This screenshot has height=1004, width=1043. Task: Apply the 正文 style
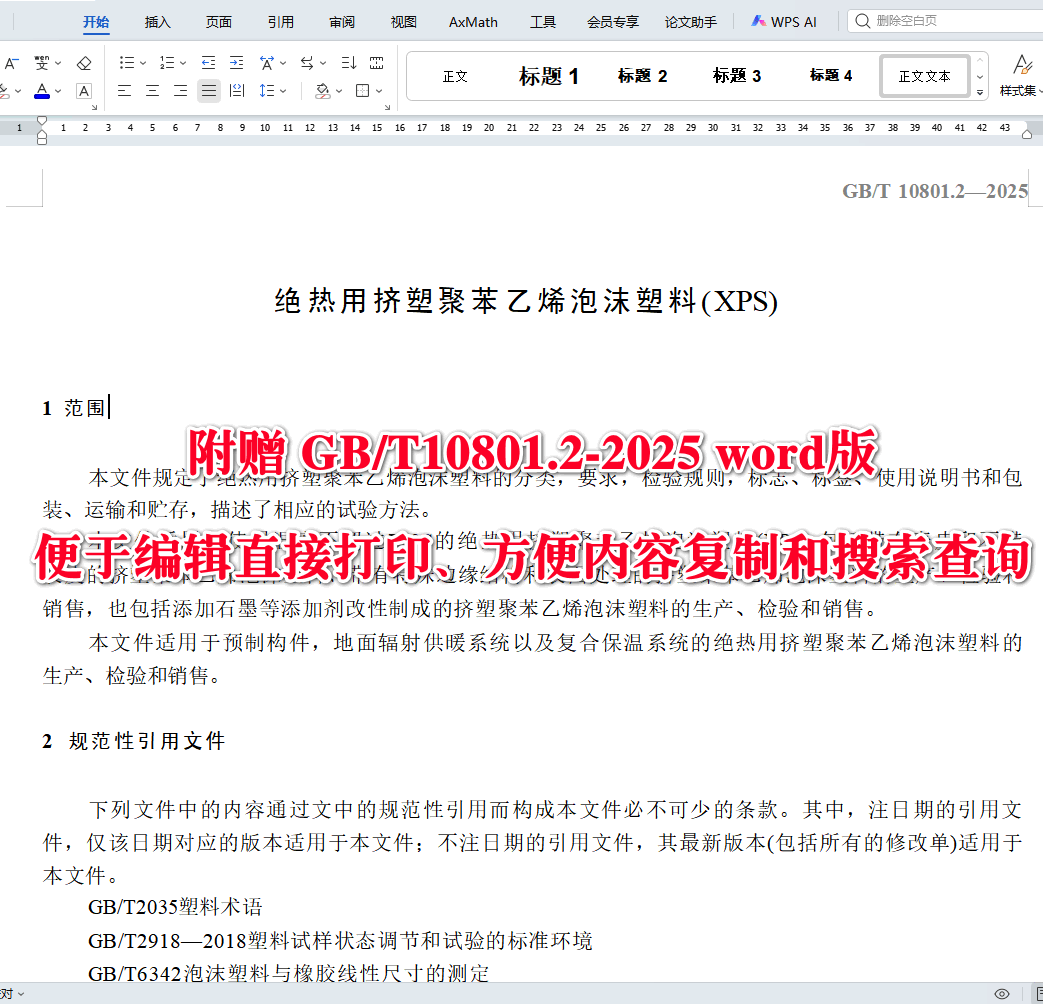coord(455,77)
